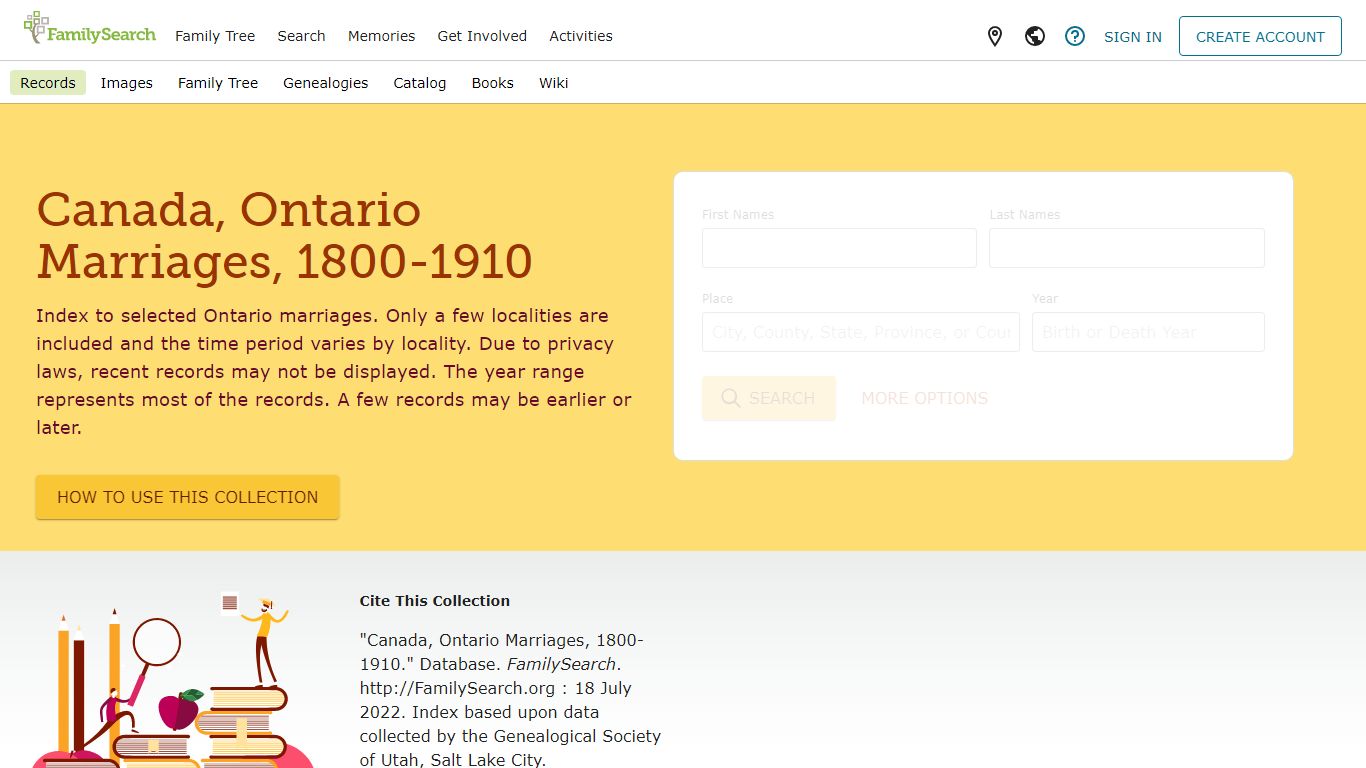Focus the Year input field

(x=1148, y=332)
